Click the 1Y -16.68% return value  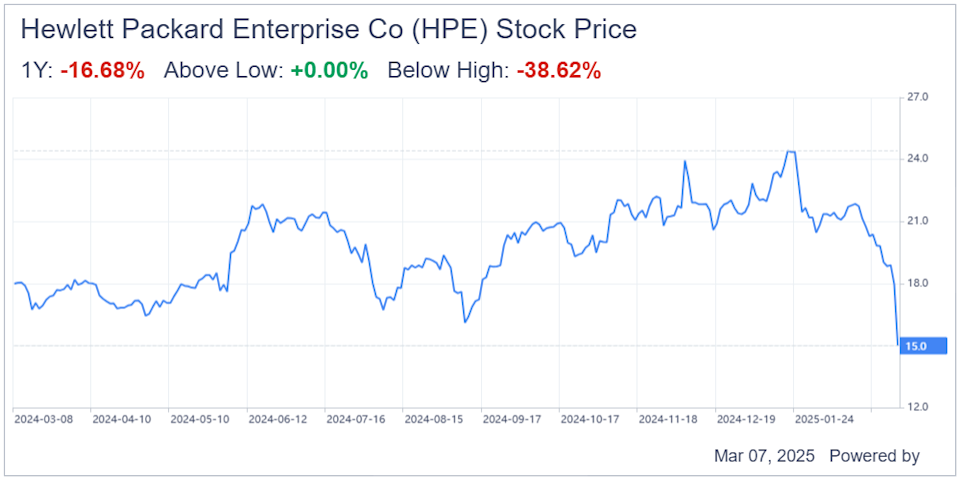pyautogui.click(x=103, y=71)
